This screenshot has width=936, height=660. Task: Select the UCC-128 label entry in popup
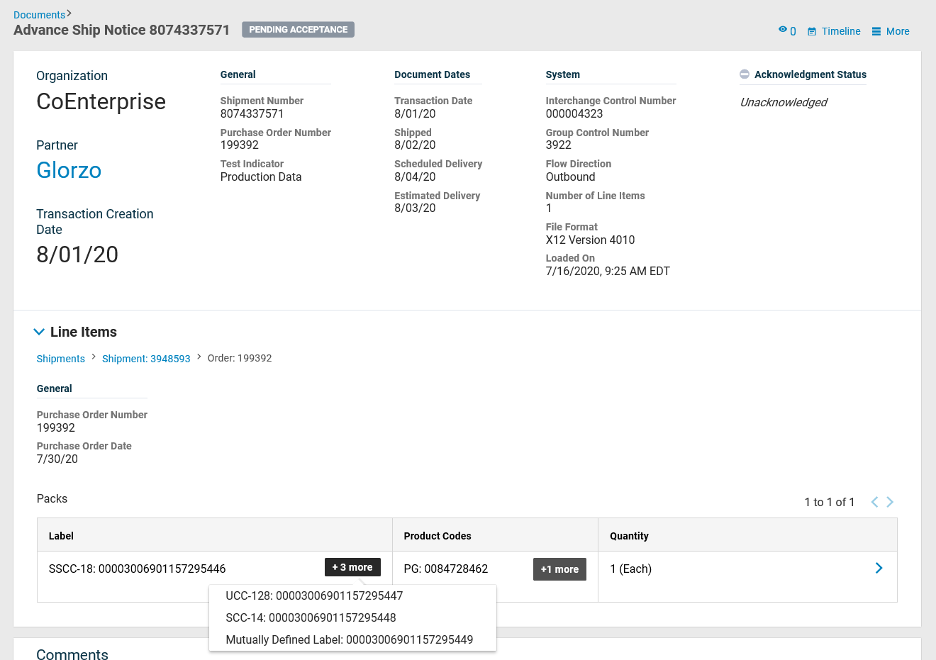pyautogui.click(x=315, y=596)
